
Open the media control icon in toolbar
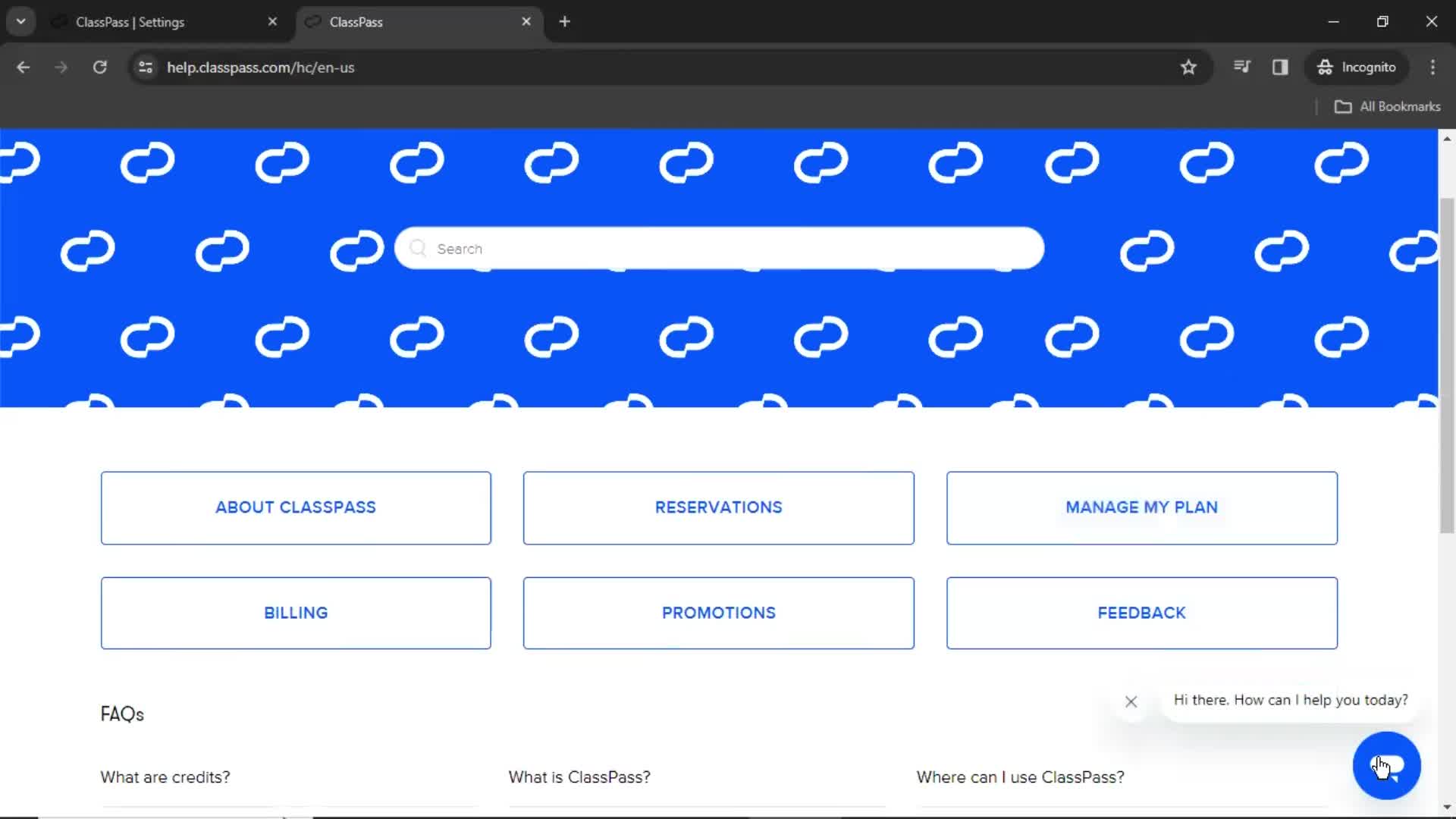tap(1241, 67)
